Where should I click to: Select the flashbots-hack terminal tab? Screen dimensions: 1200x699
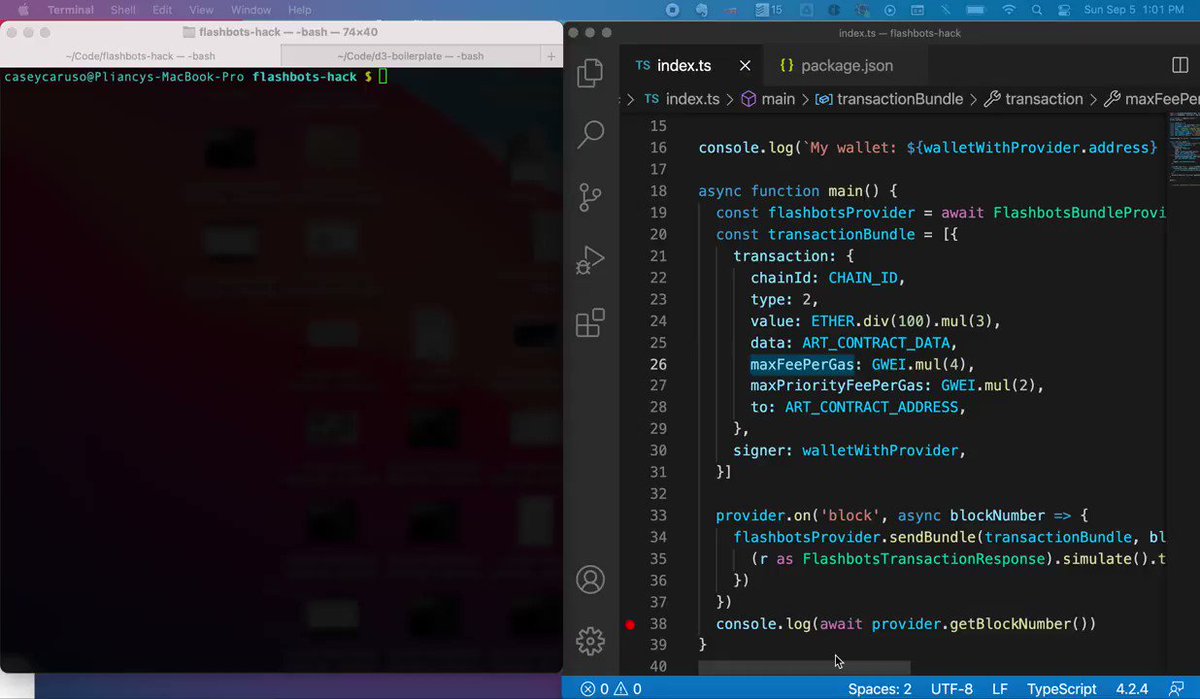click(142, 56)
